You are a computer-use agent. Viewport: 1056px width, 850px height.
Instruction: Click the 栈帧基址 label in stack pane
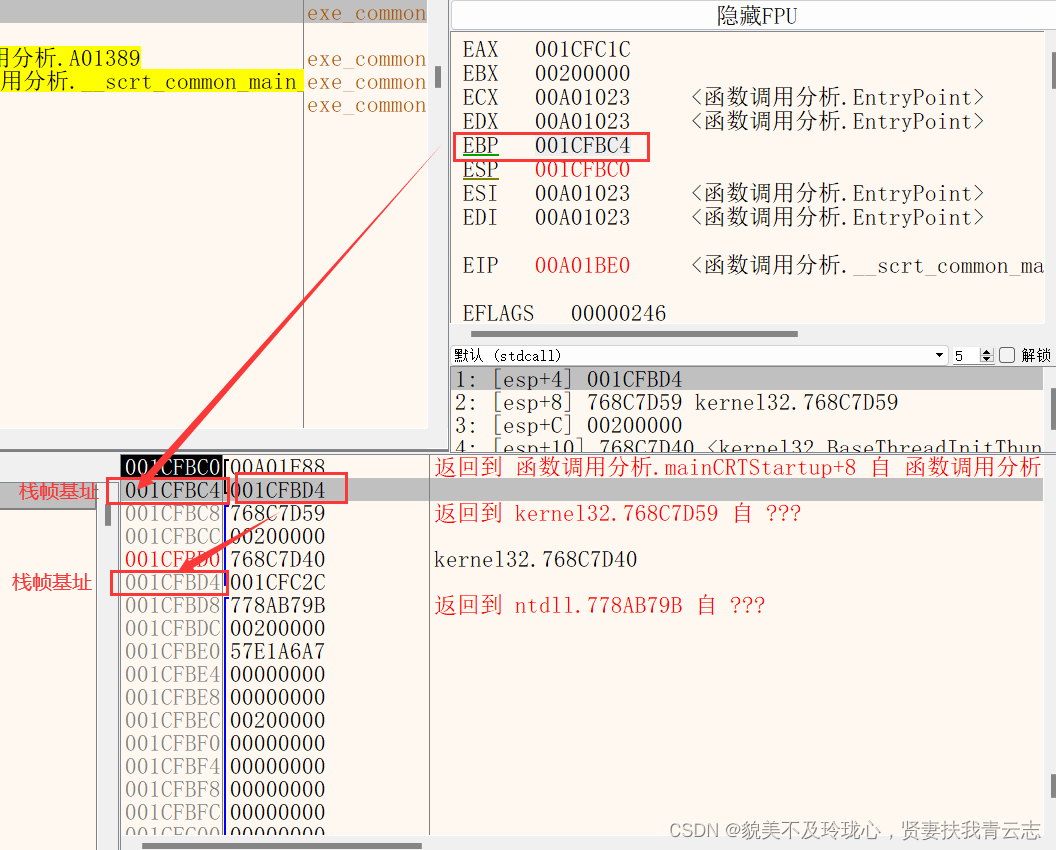tap(51, 582)
